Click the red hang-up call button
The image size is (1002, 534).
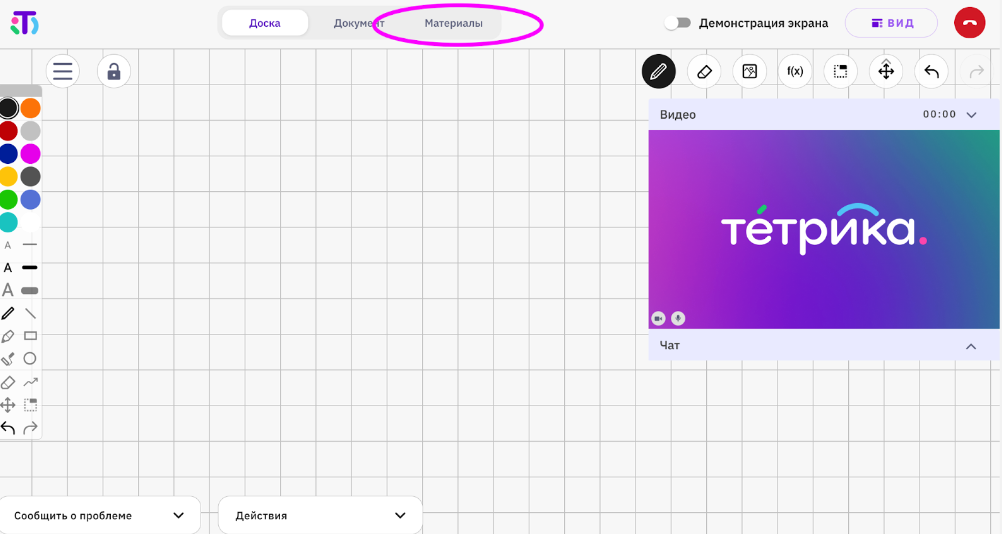(969, 23)
